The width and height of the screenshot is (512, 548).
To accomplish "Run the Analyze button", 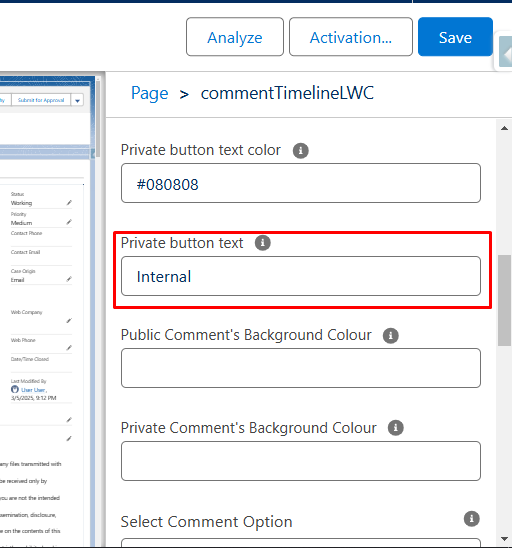I will (x=235, y=37).
